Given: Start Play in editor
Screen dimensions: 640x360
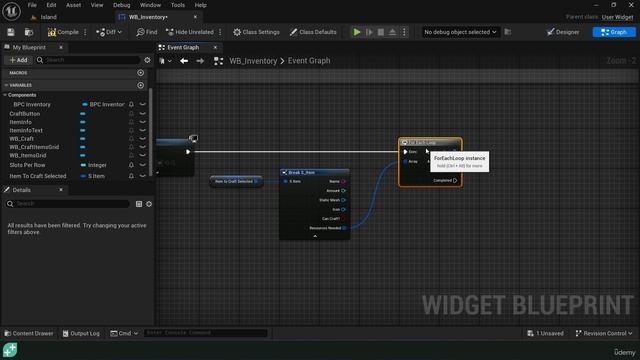Looking at the screenshot, I should pos(357,32).
